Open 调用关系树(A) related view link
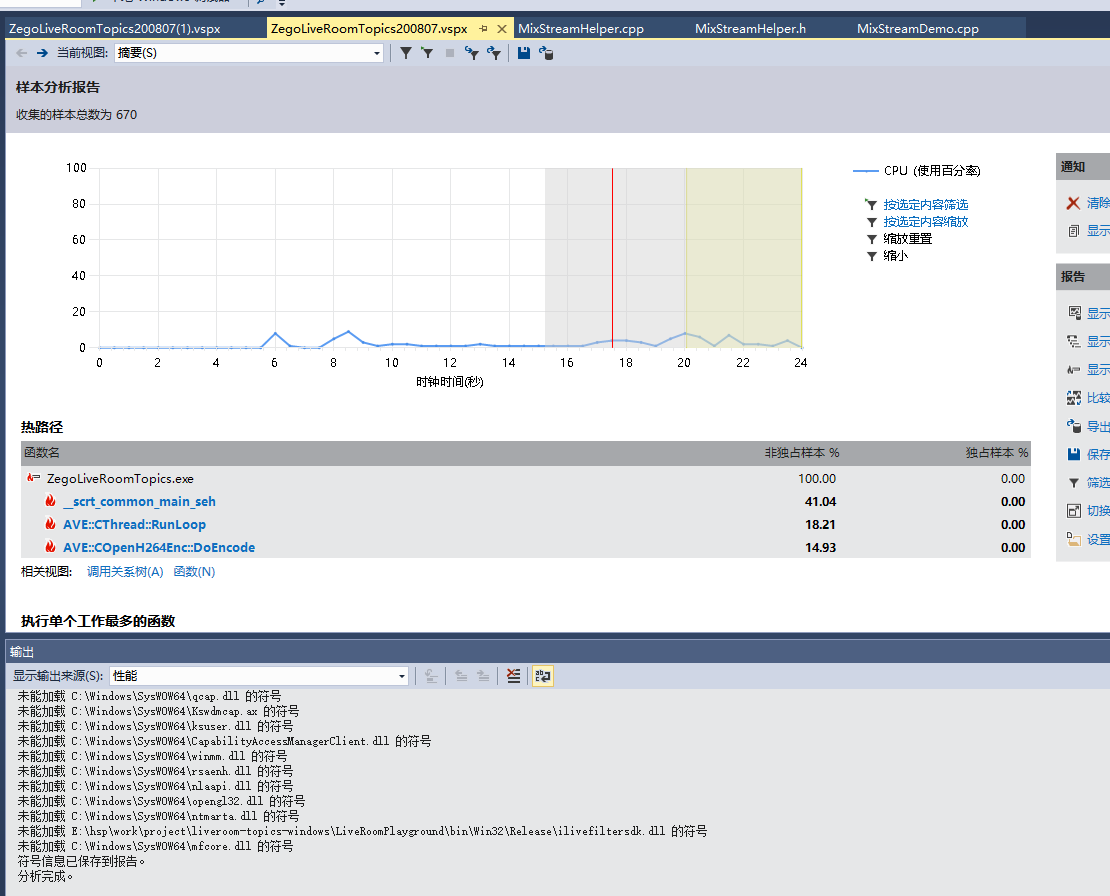 tap(125, 571)
